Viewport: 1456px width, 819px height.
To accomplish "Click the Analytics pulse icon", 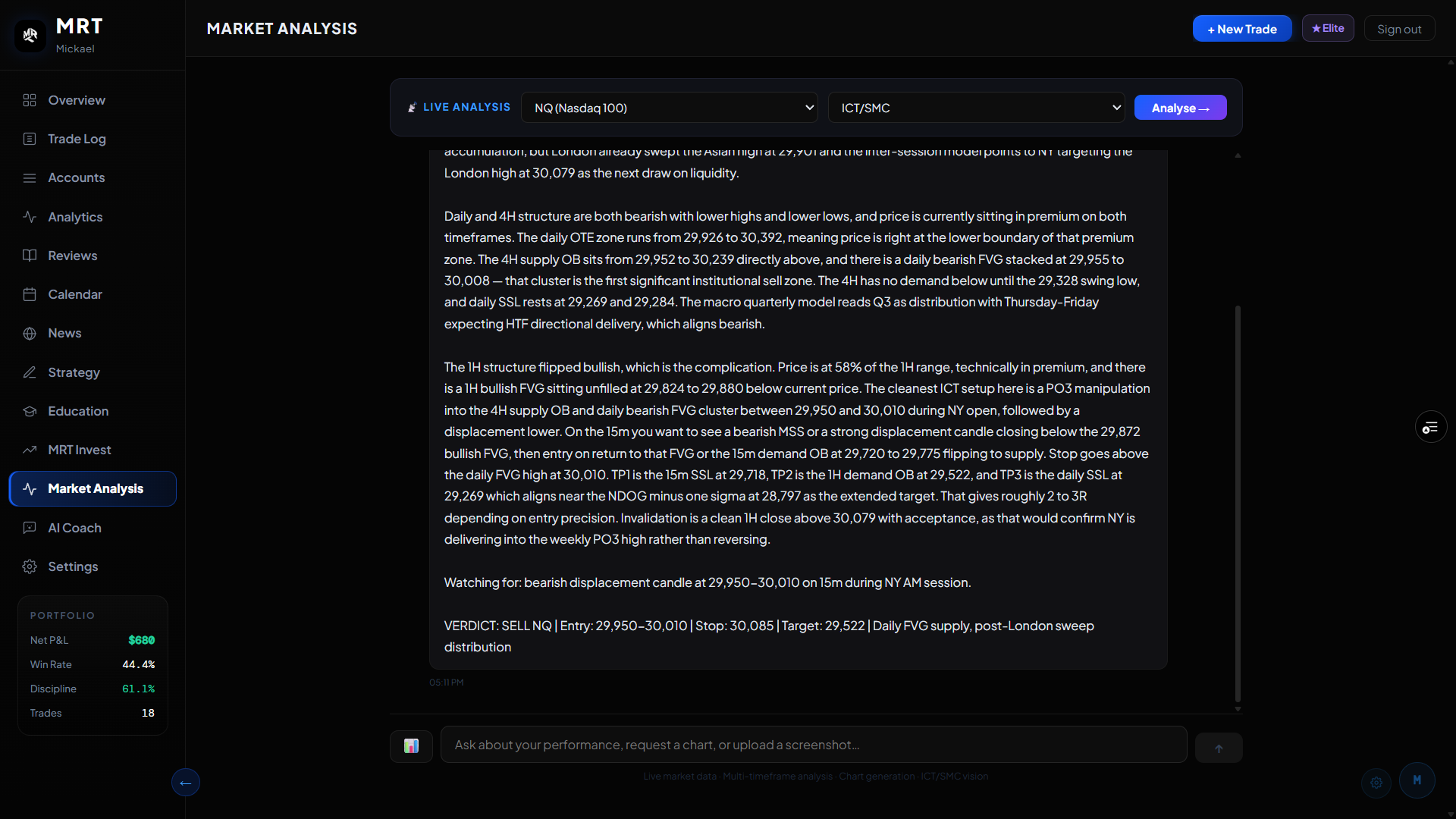I will (30, 217).
